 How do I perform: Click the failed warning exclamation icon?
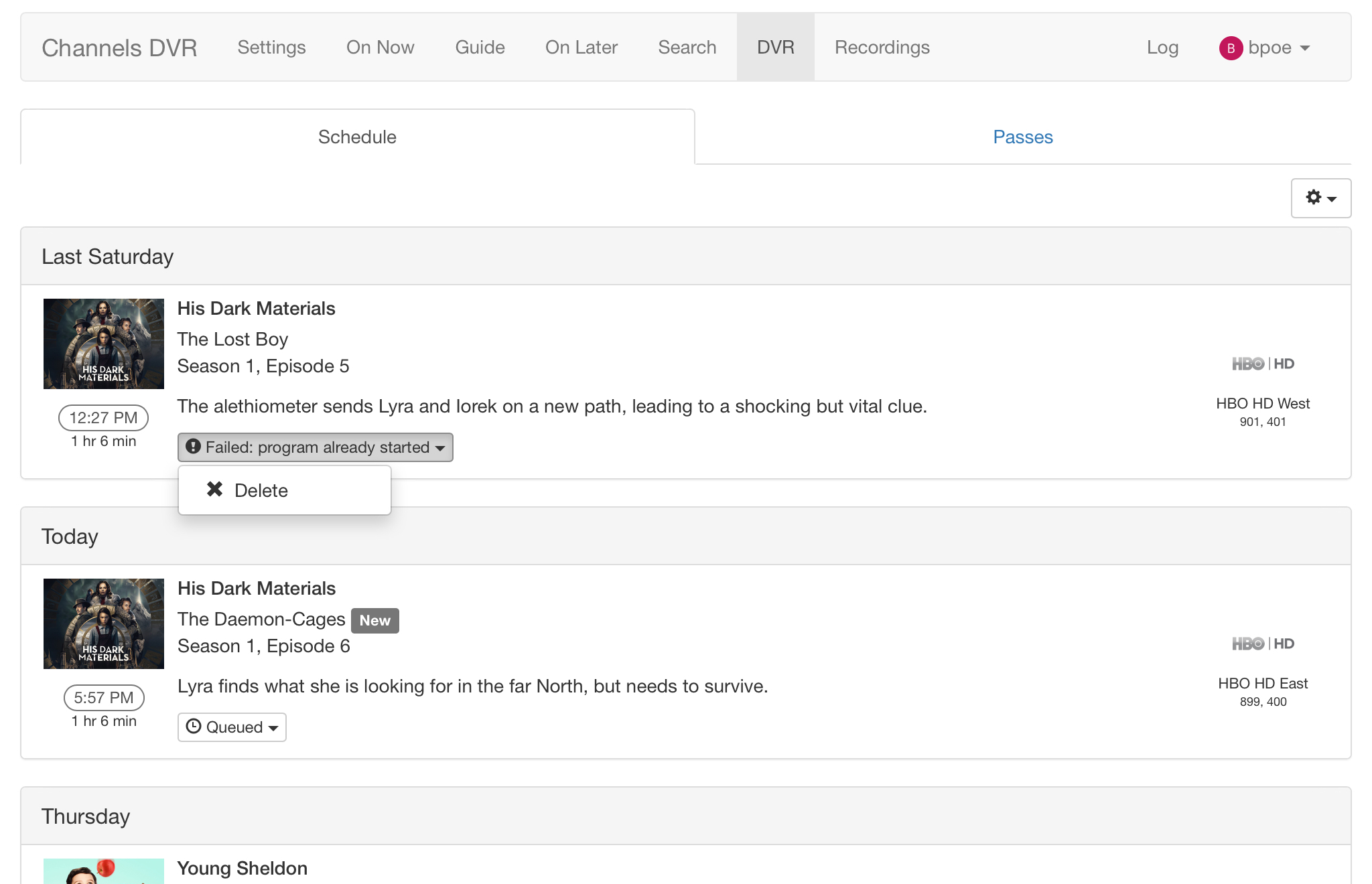point(194,447)
